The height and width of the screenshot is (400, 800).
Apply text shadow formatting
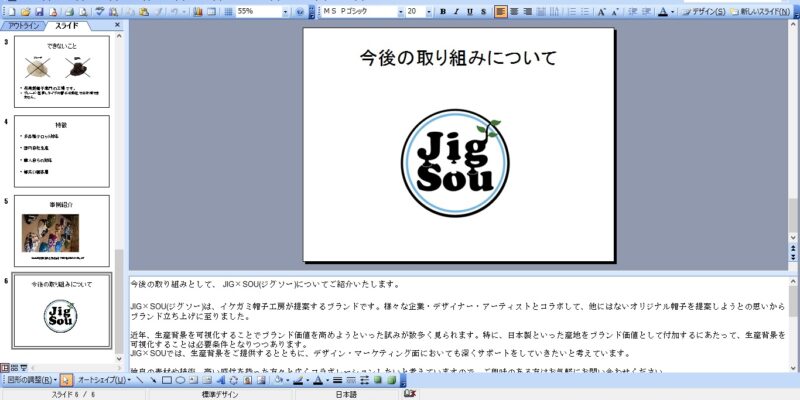point(483,12)
